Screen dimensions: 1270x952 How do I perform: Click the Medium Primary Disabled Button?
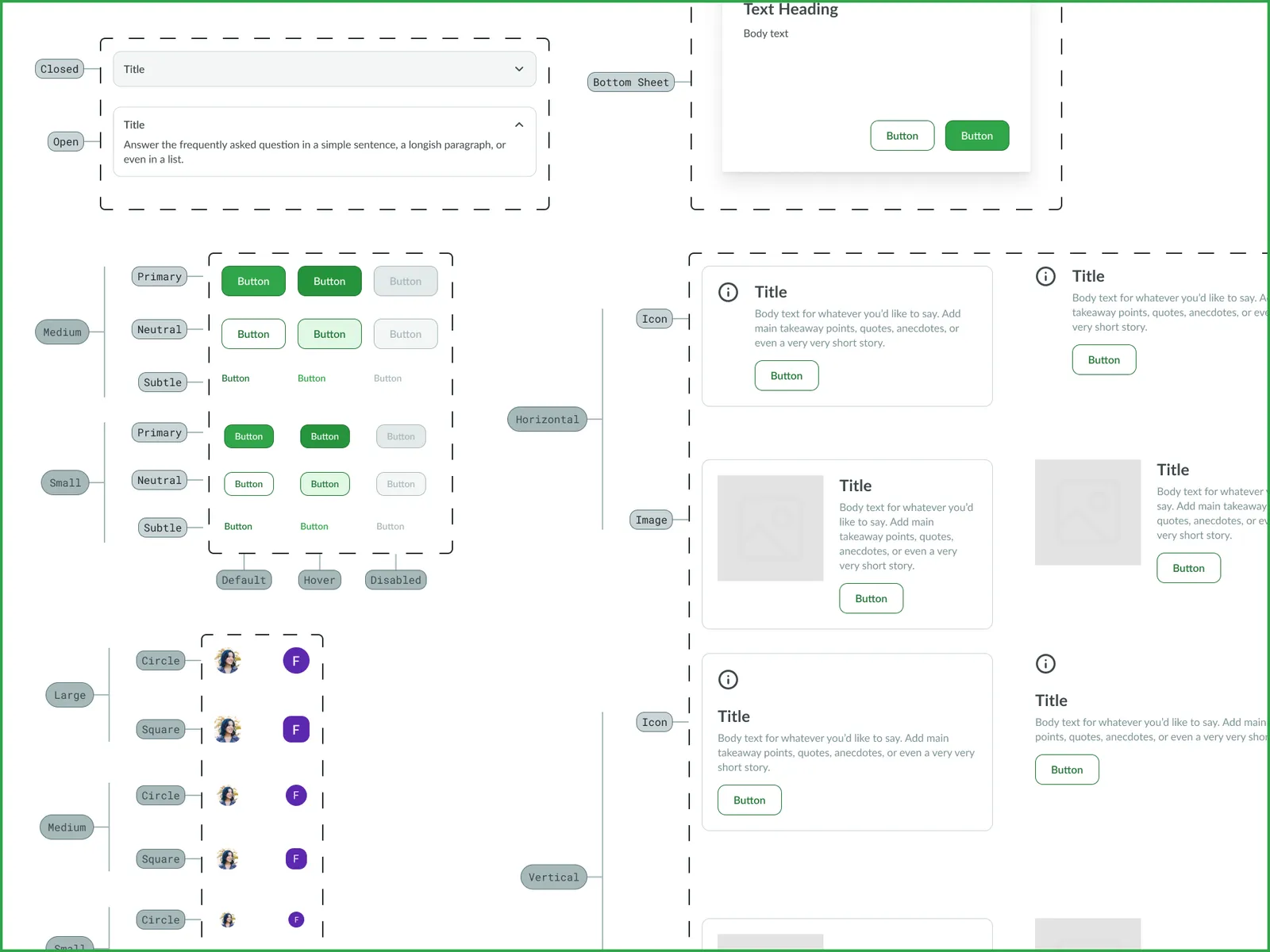click(406, 281)
